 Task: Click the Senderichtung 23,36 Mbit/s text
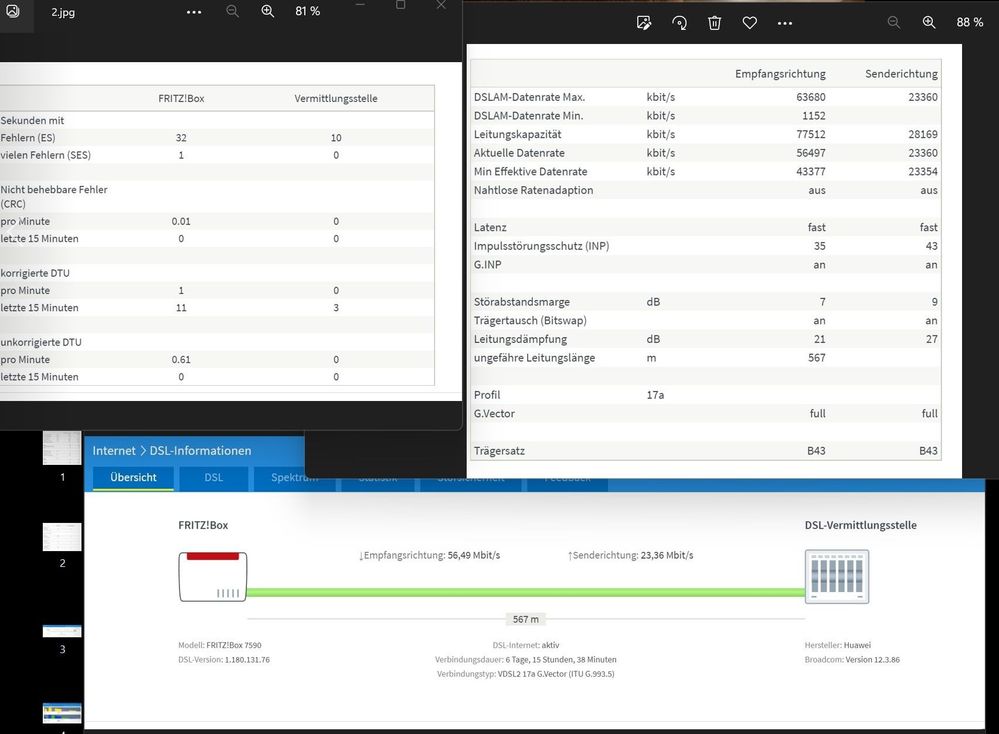630,555
